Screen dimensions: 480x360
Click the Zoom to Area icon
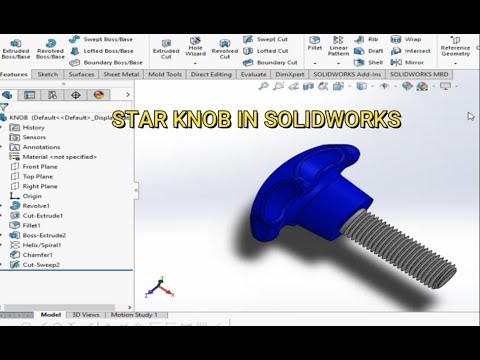click(278, 87)
